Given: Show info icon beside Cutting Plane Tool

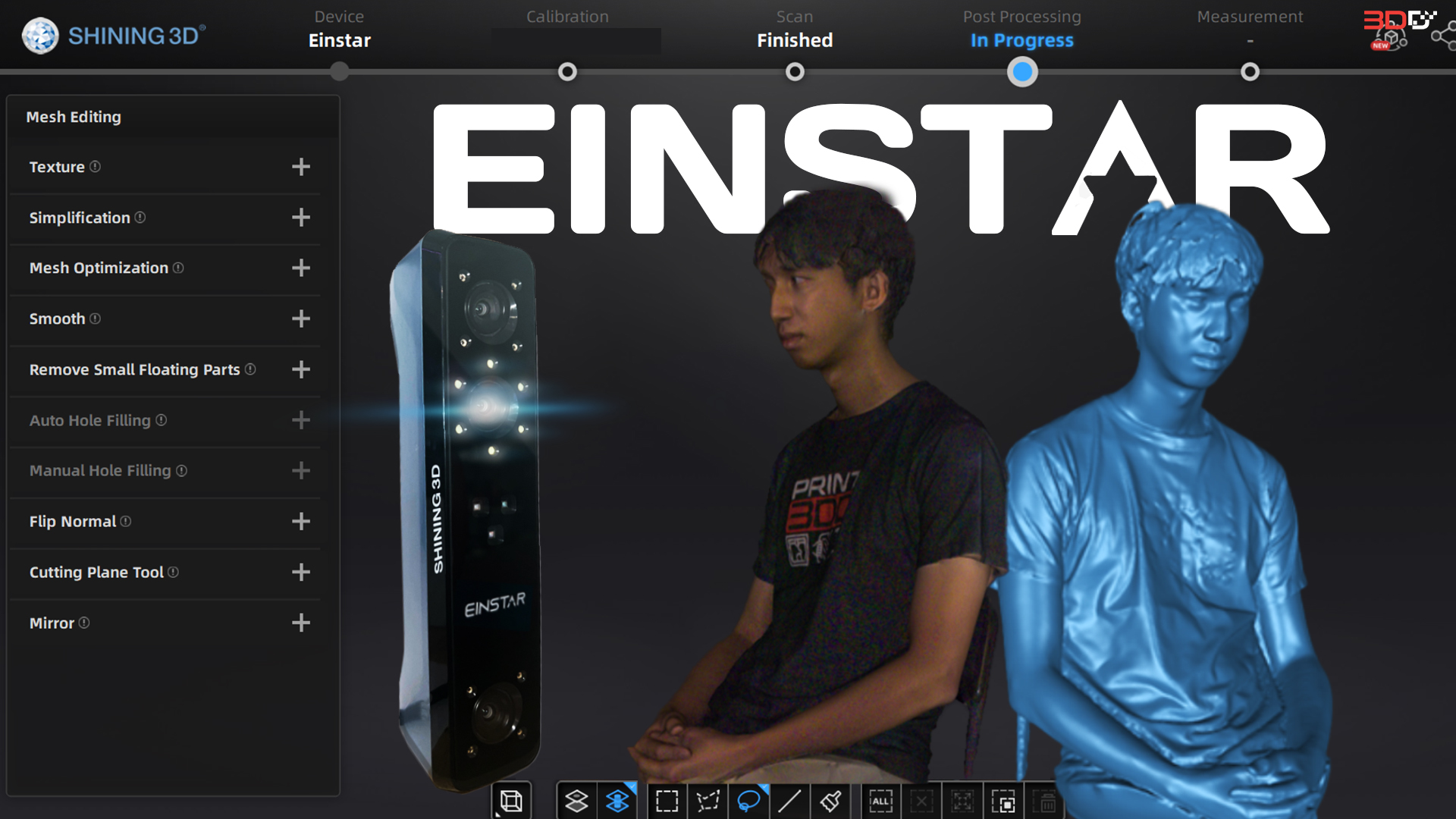Looking at the screenshot, I should (173, 572).
